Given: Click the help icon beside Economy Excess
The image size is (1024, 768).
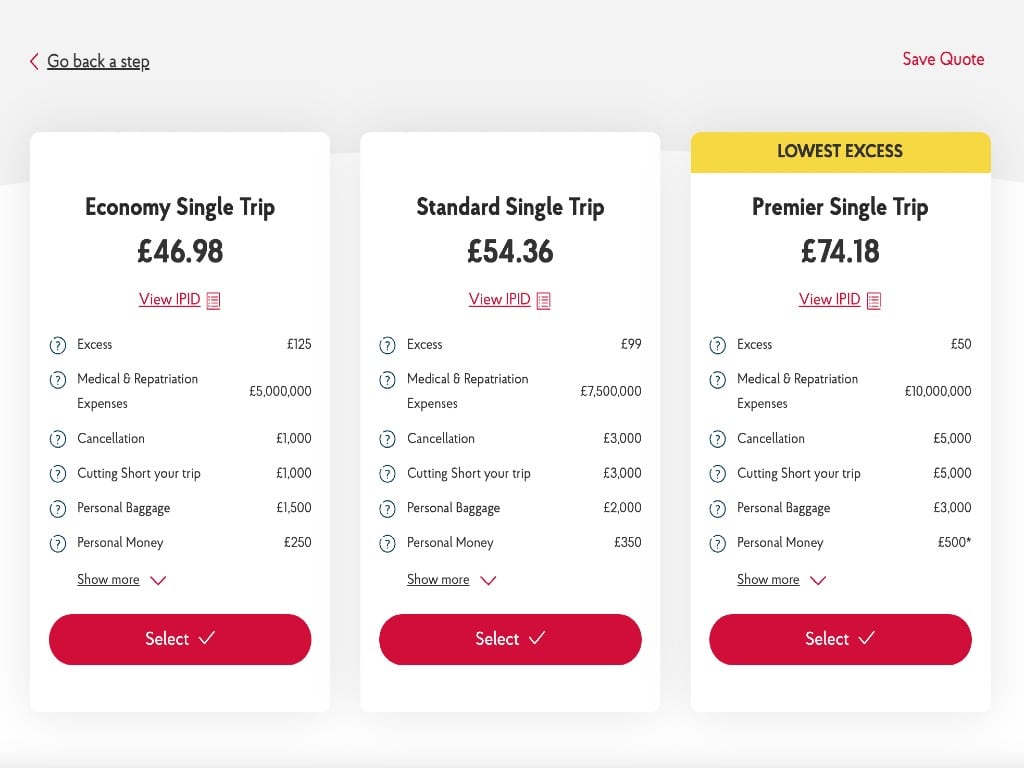Looking at the screenshot, I should 57,344.
